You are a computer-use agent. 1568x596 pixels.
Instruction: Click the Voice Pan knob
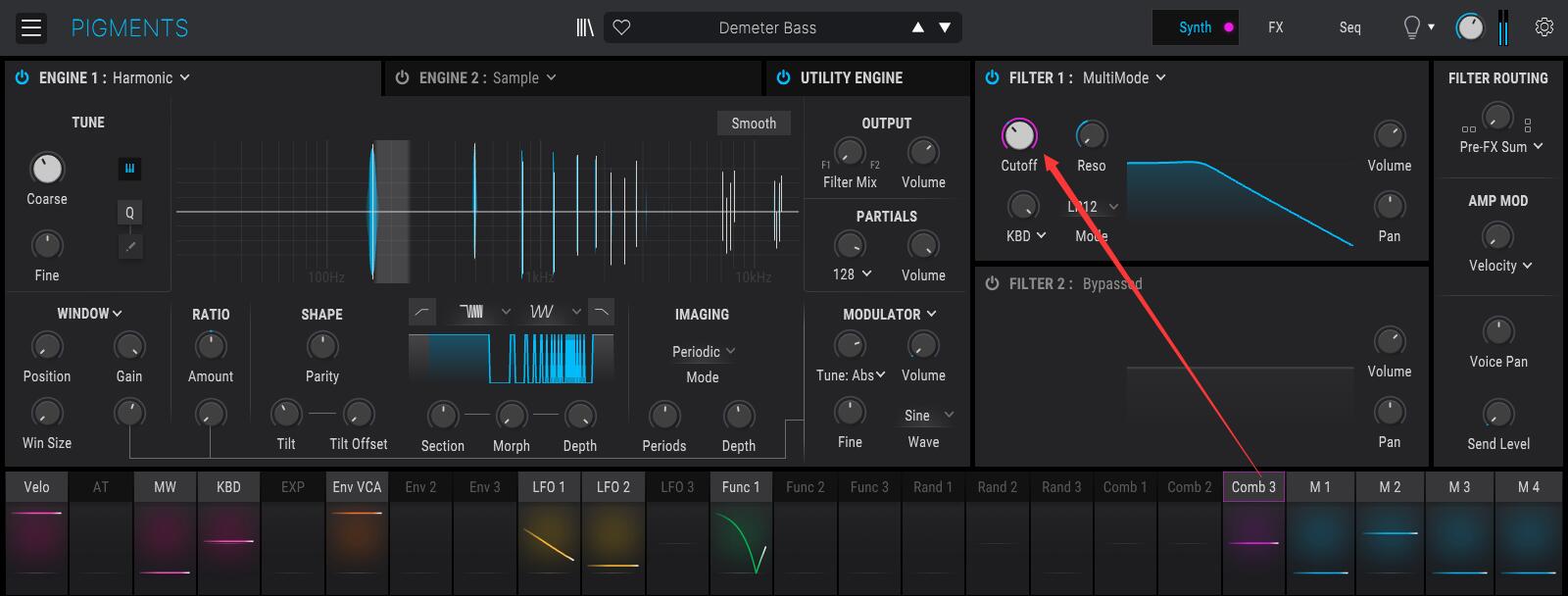[1498, 331]
